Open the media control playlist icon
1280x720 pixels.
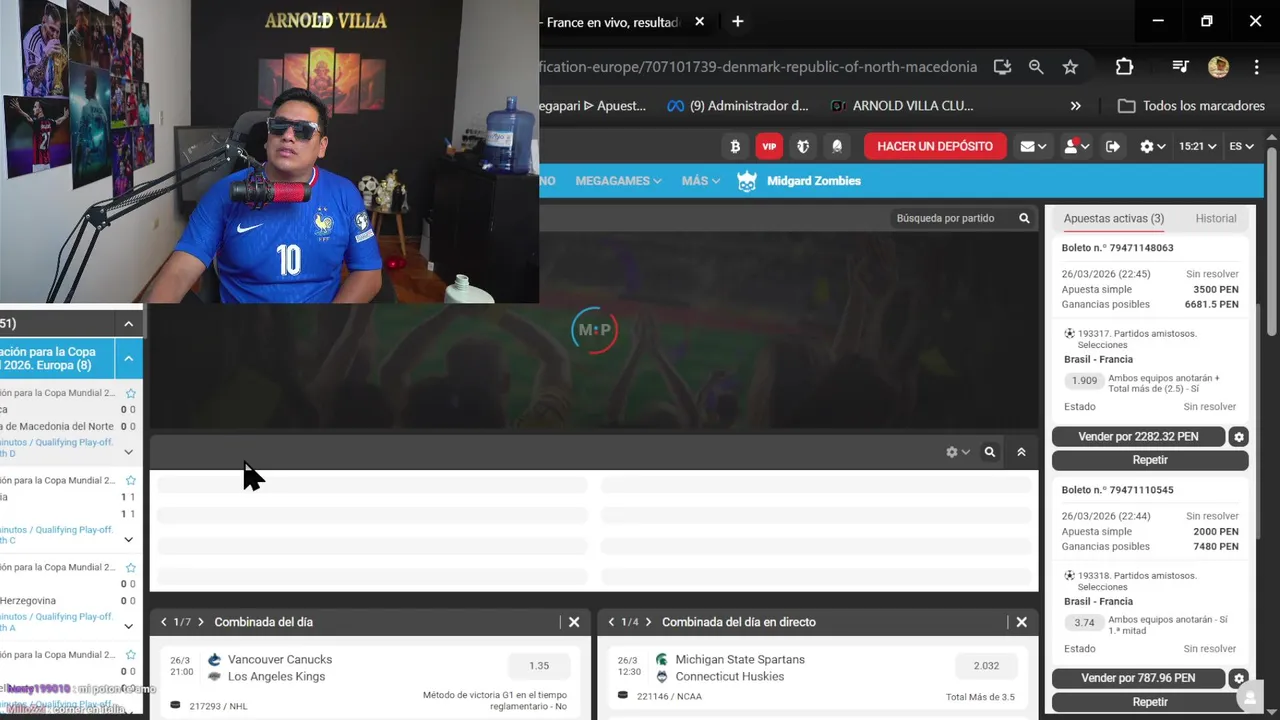click(x=1180, y=67)
